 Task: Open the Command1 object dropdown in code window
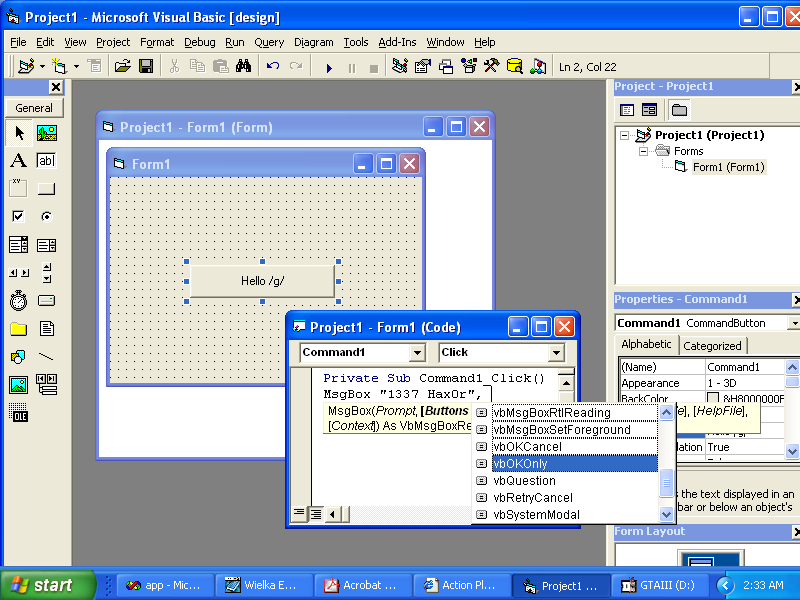pos(417,352)
